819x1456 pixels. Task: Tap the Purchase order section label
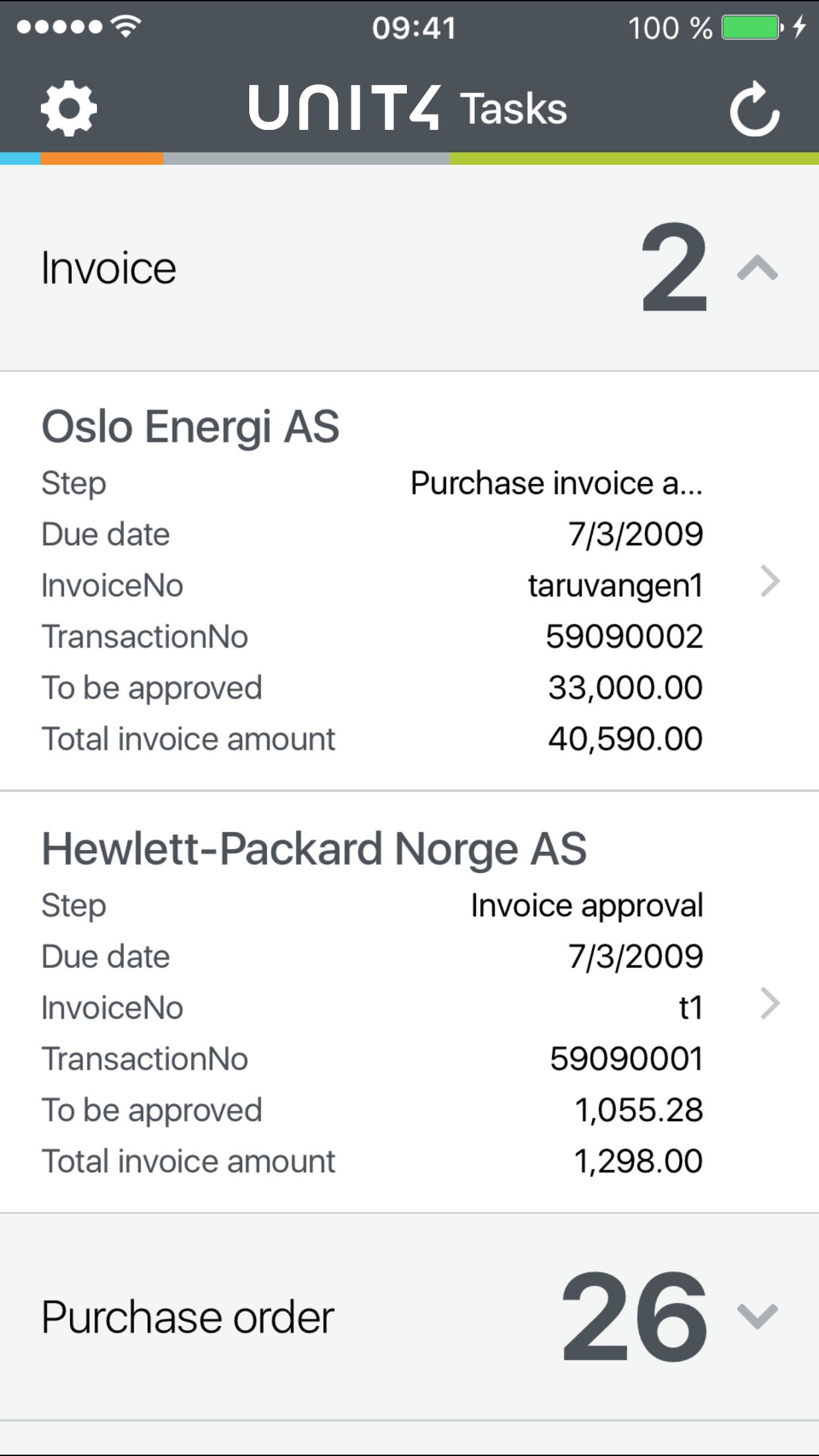(x=188, y=1318)
